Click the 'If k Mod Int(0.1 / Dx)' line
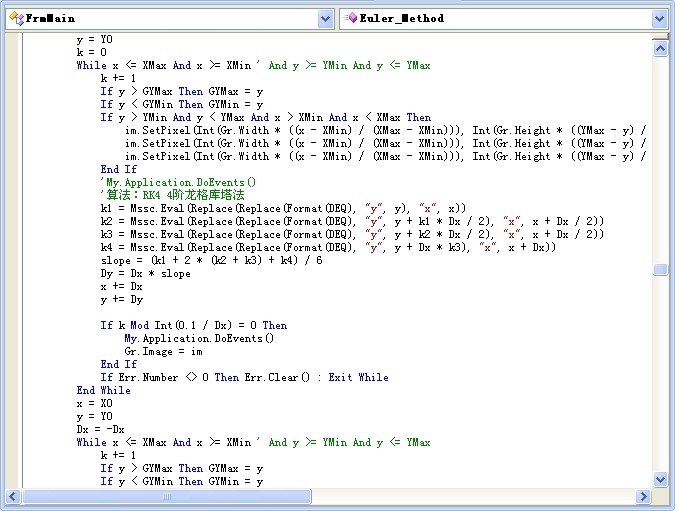 pos(193,325)
